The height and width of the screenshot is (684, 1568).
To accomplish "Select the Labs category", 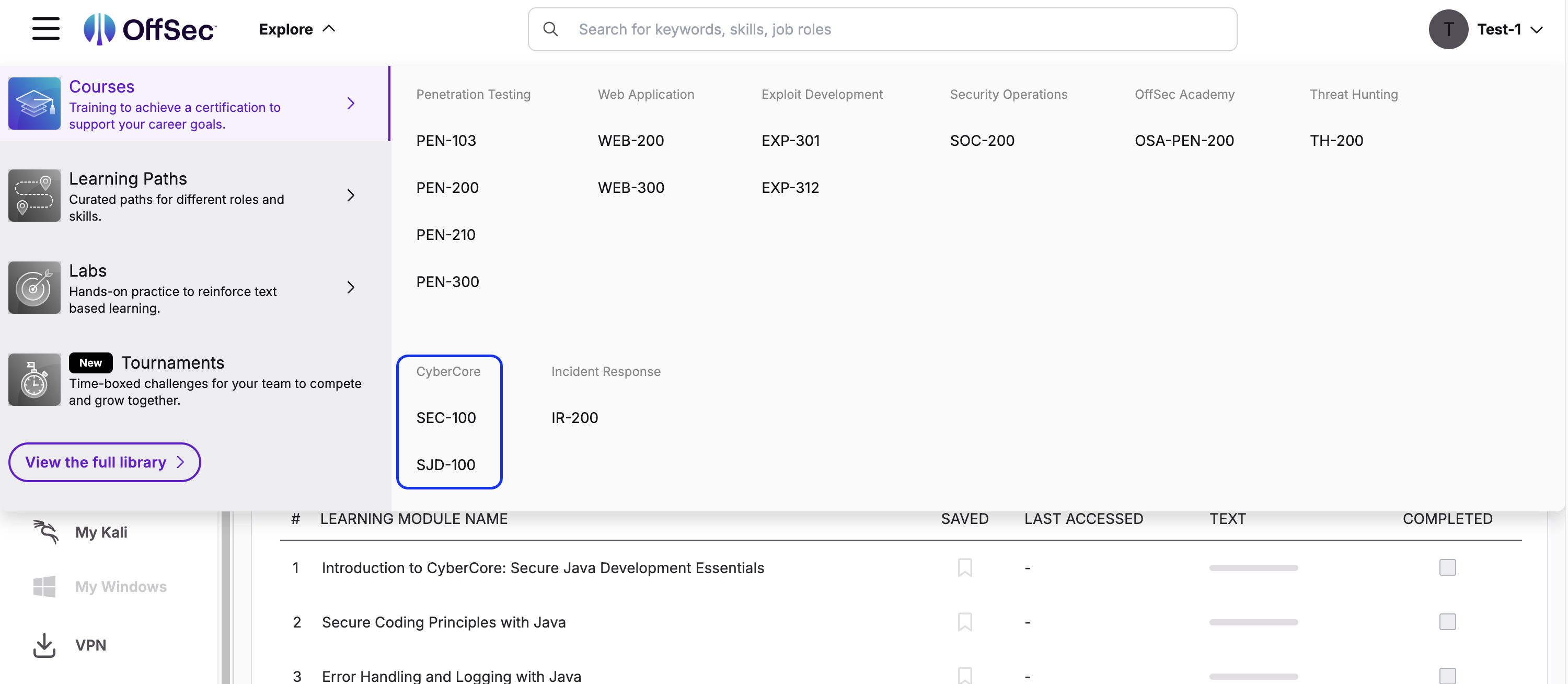I will [194, 287].
